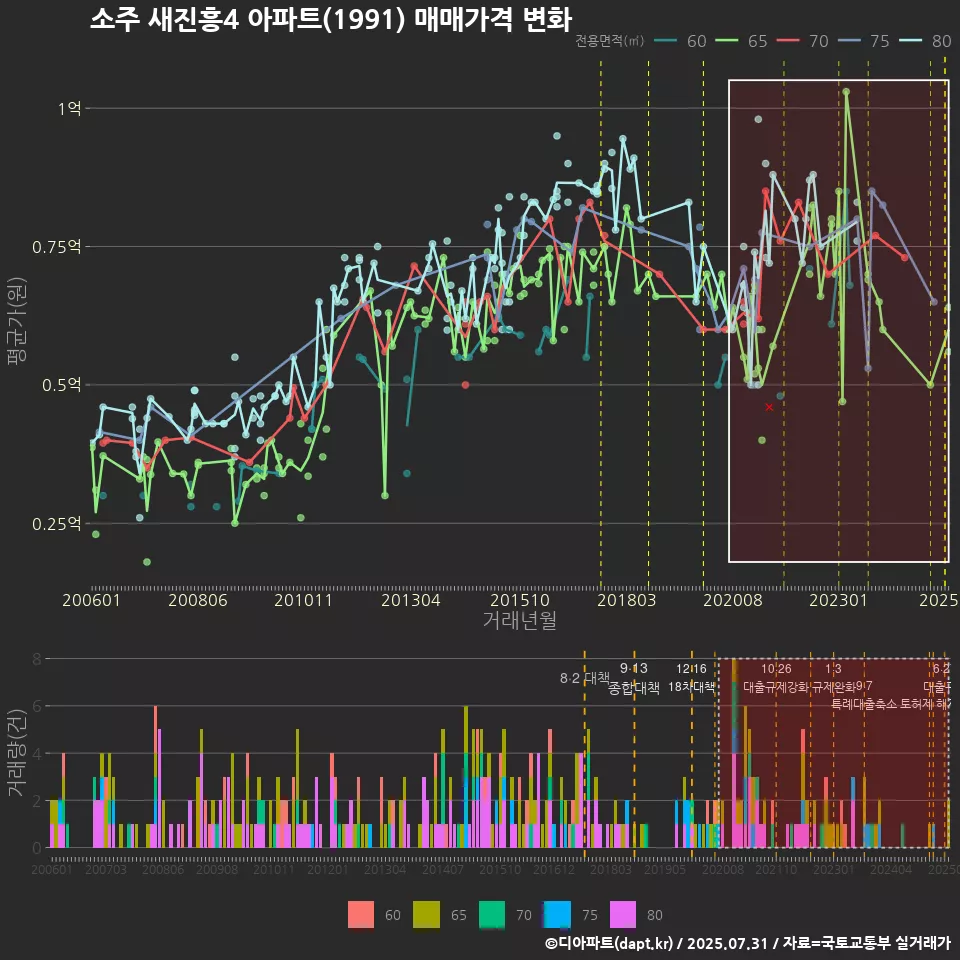Click the 201304 x-axis label on price chart
The width and height of the screenshot is (960, 960).
pos(411,600)
